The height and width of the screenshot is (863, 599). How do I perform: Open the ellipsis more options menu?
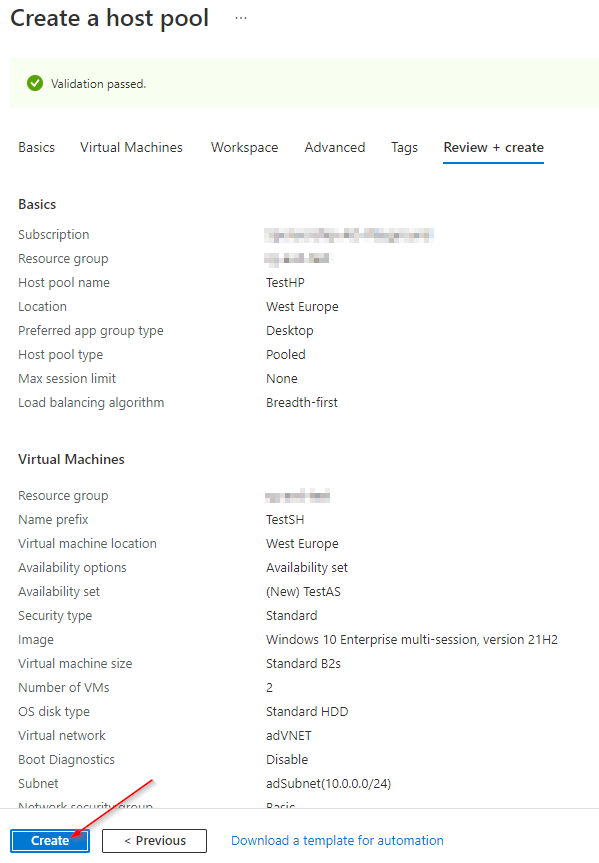241,18
